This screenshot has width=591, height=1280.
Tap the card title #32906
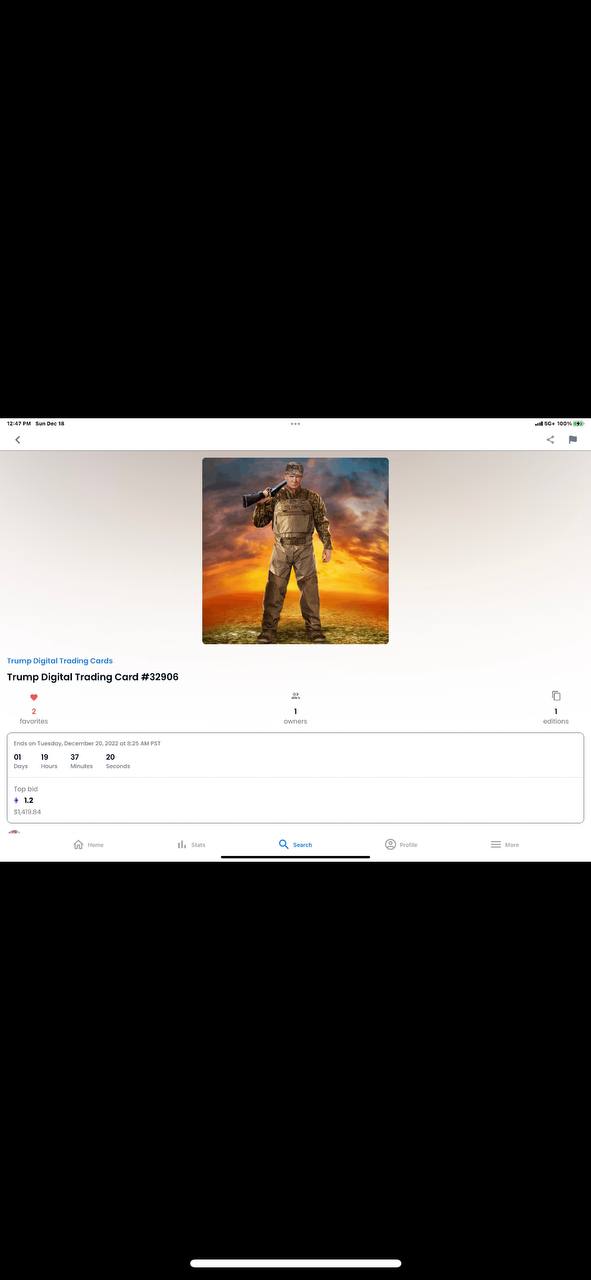point(92,677)
